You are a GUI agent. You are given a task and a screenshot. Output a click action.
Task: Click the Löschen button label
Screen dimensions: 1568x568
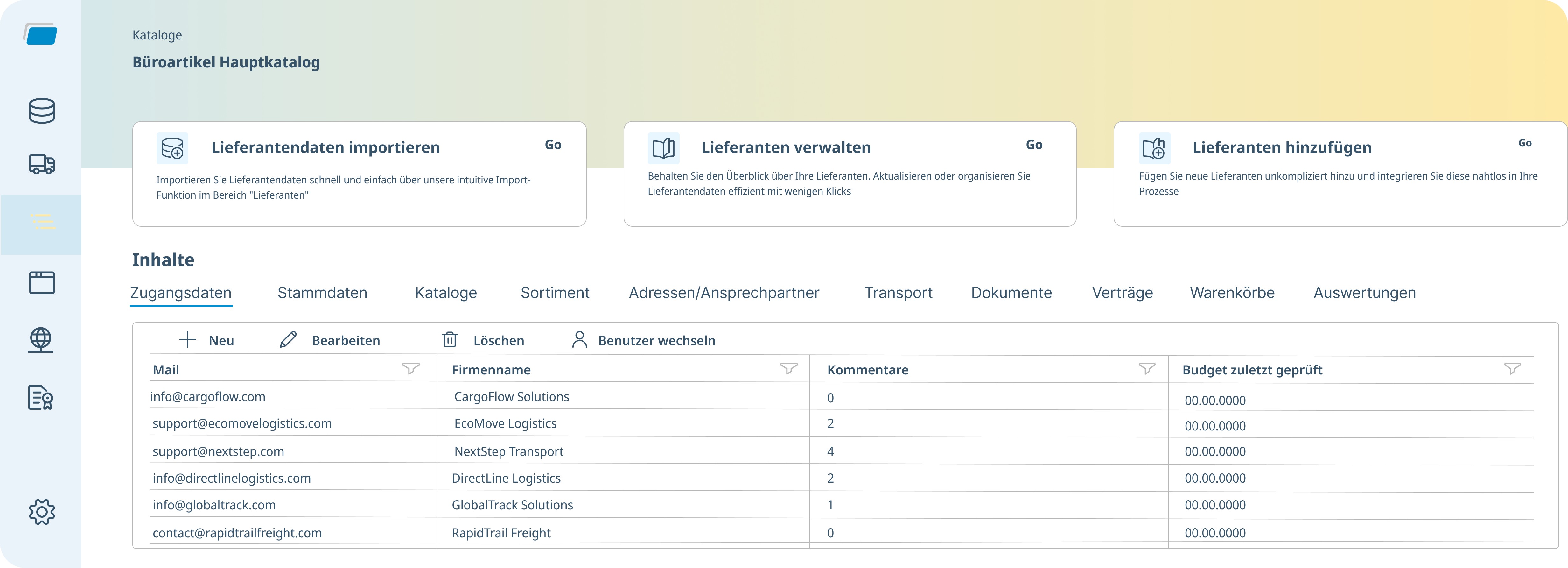pyautogui.click(x=499, y=341)
